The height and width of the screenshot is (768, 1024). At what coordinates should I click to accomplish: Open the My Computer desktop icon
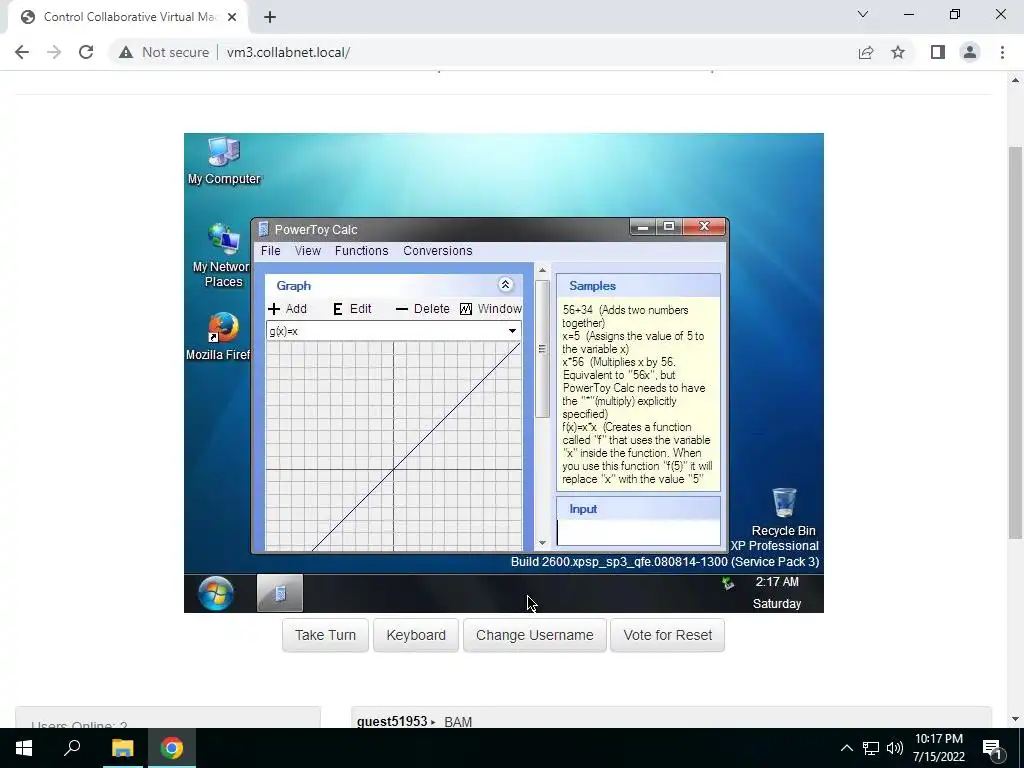(224, 161)
